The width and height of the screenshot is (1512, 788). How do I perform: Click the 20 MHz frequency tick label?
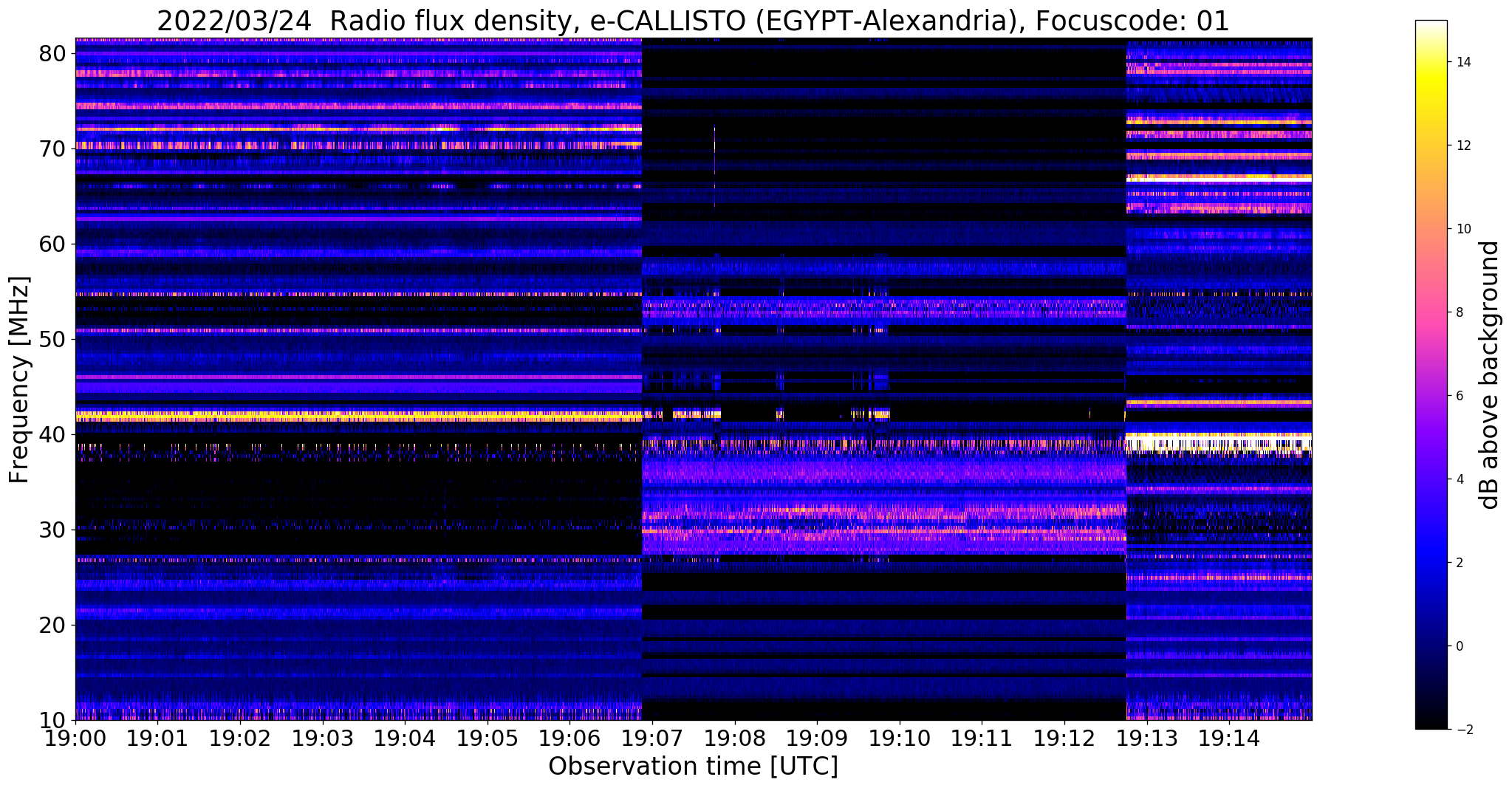54,625
